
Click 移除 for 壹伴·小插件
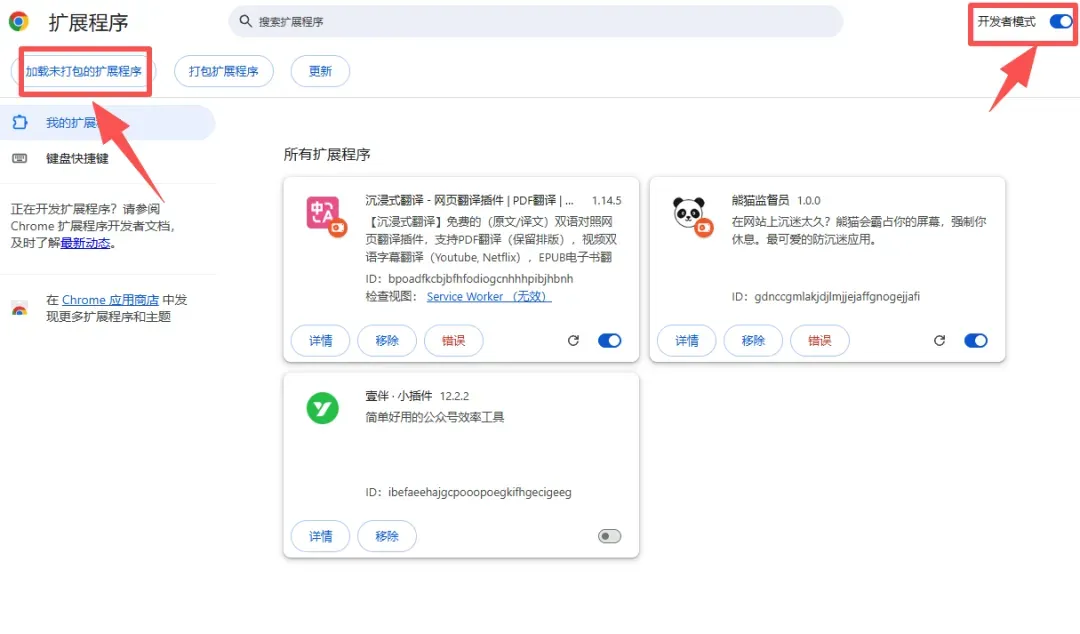point(387,536)
